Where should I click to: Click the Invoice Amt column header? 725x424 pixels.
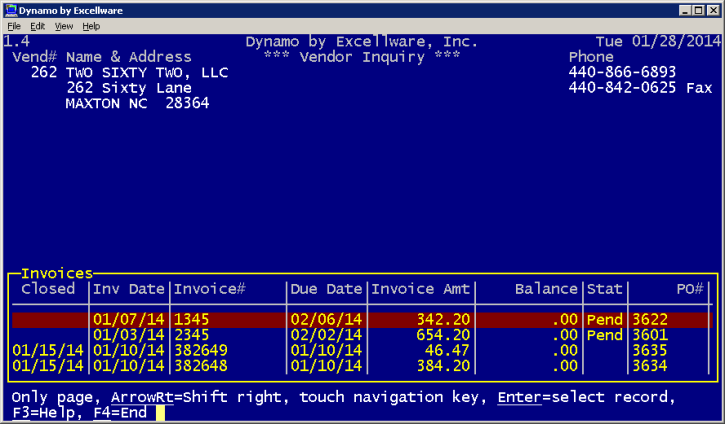[421, 289]
